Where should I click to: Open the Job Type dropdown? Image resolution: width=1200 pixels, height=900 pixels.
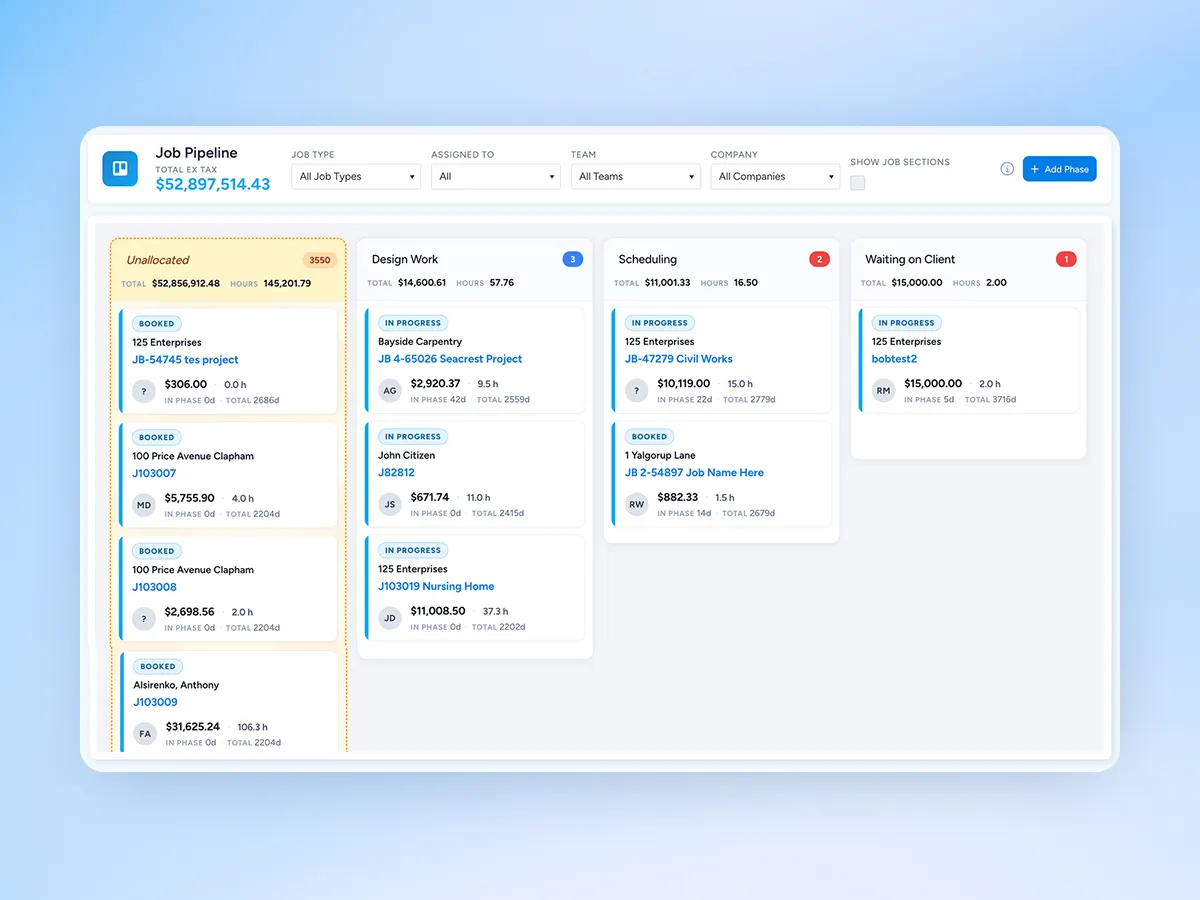pos(357,177)
